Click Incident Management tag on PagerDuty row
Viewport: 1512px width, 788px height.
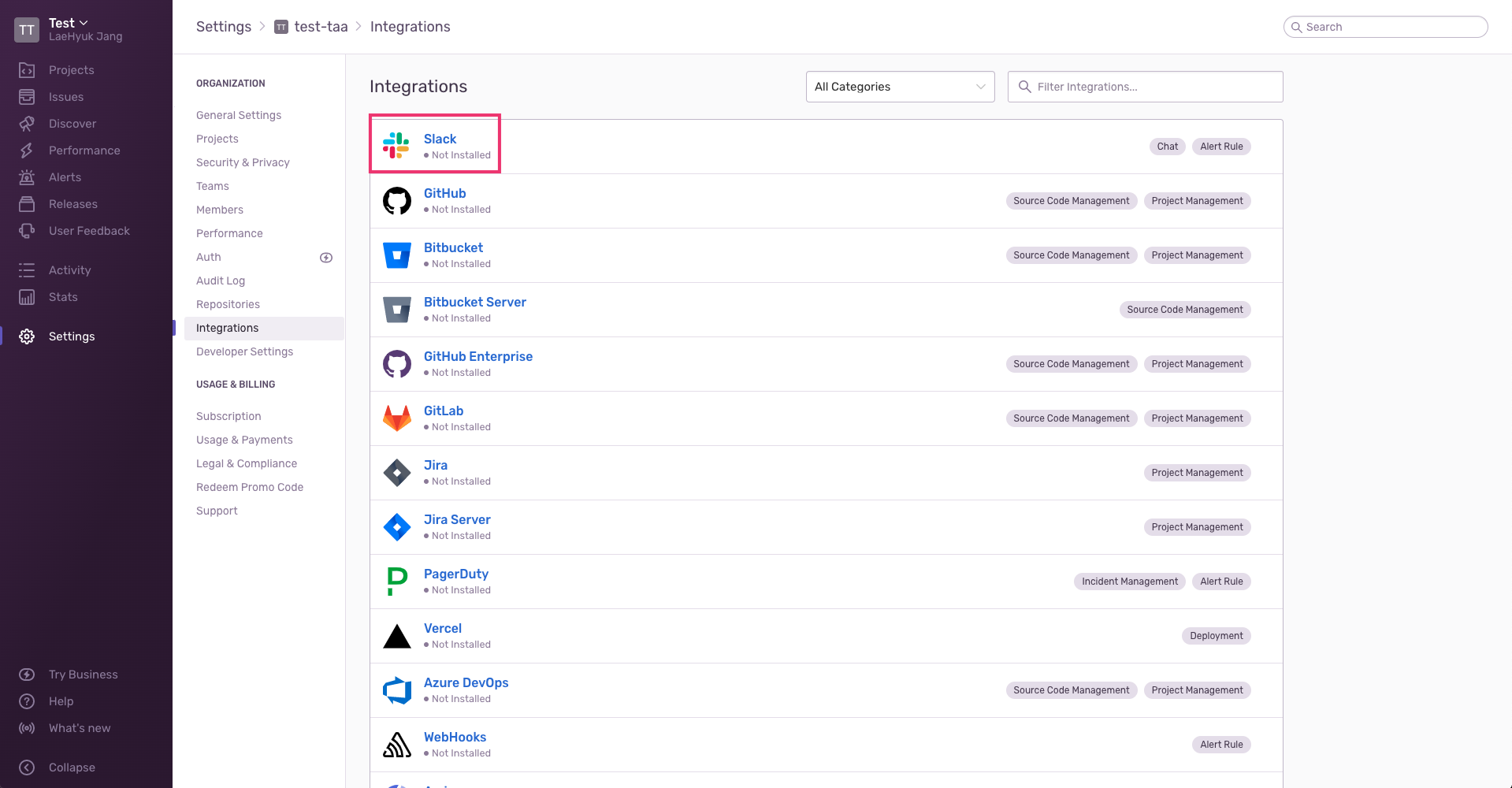1130,582
